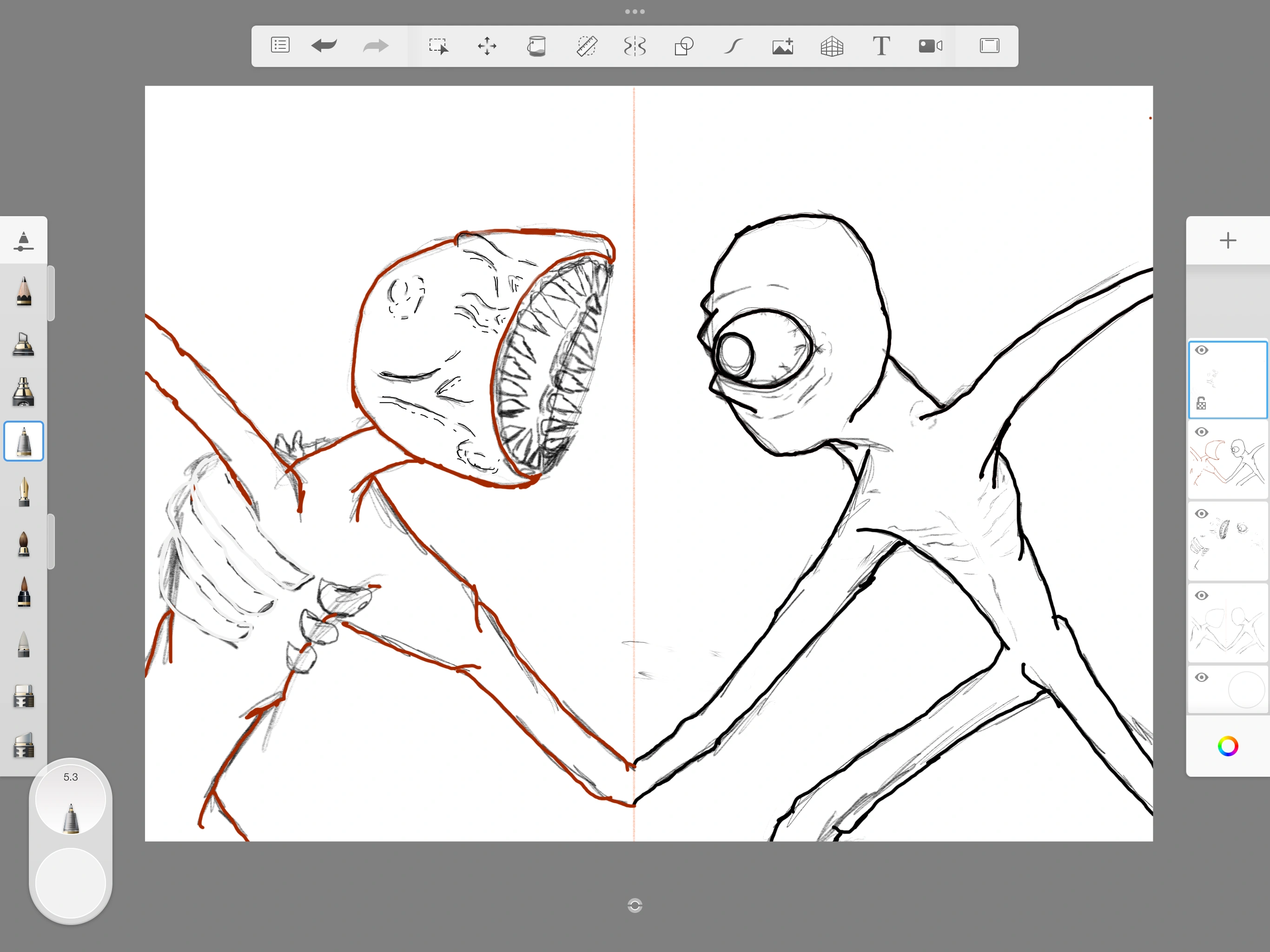1270x952 pixels.
Task: Add a new layer with the plus button
Action: tap(1228, 240)
